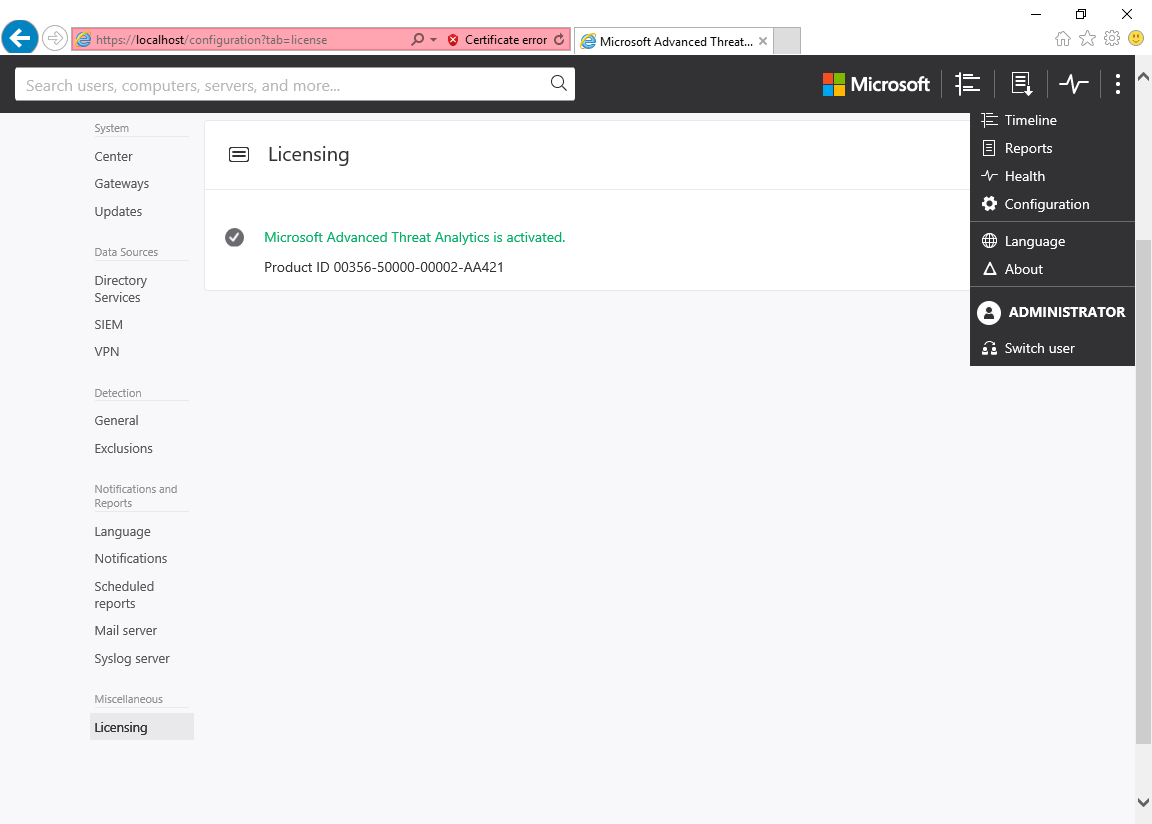Open General detection settings
The image size is (1152, 824).
[x=116, y=421]
